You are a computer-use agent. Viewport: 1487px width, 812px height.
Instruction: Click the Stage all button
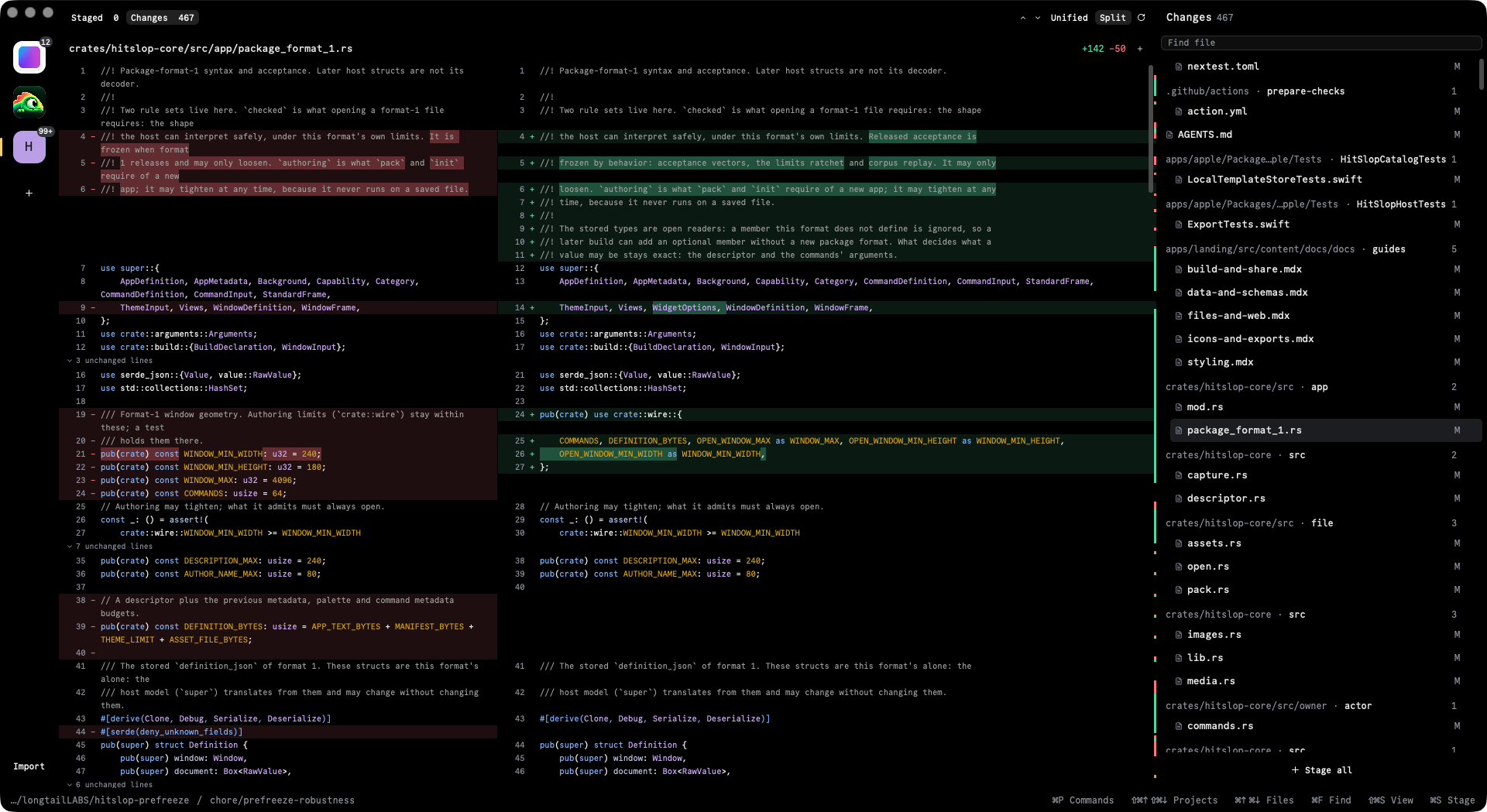click(1321, 770)
